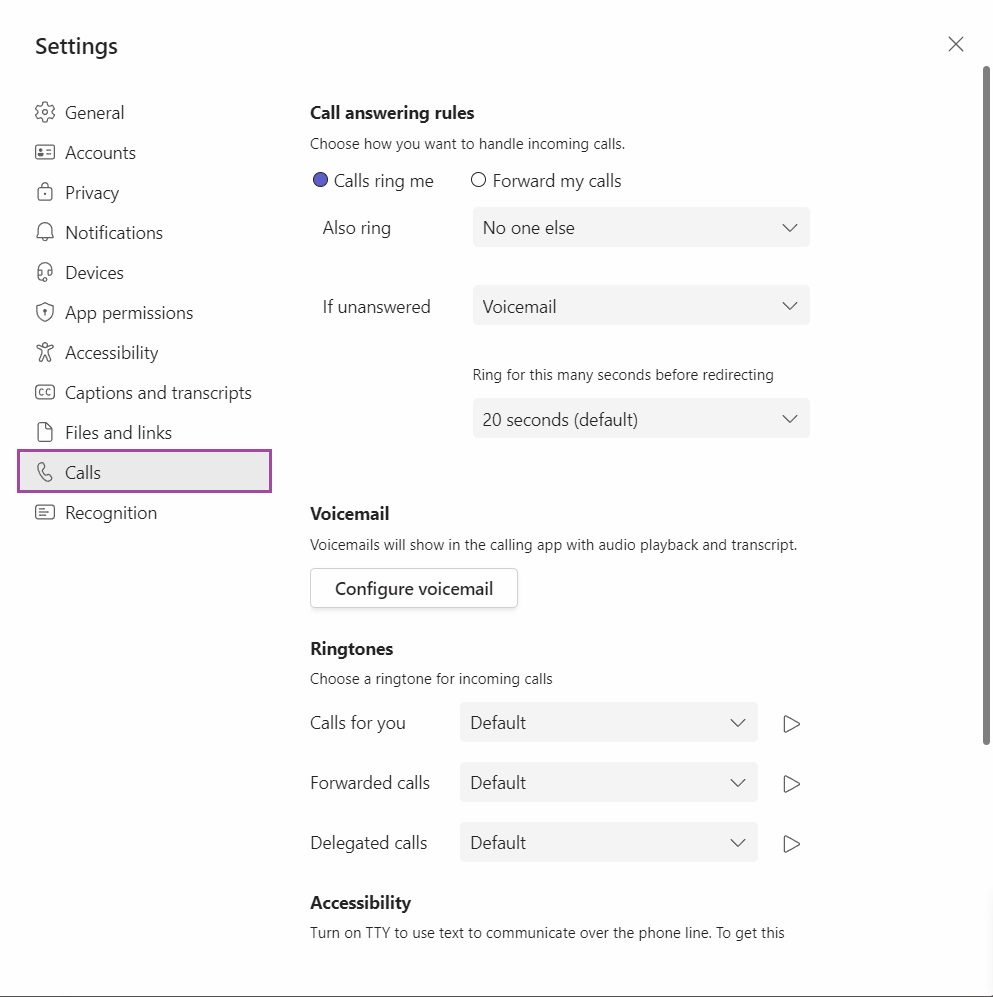This screenshot has height=997, width=993.
Task: Click the General gear icon
Action: (45, 113)
